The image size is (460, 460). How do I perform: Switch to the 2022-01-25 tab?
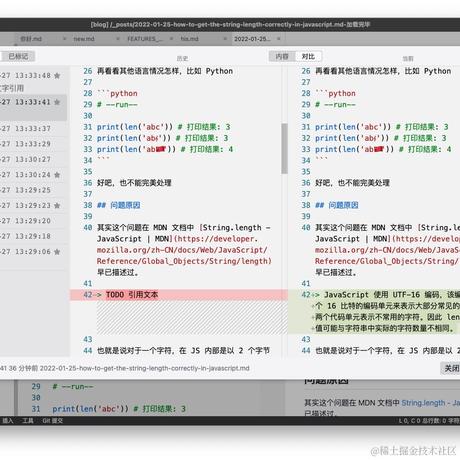[x=252, y=39]
